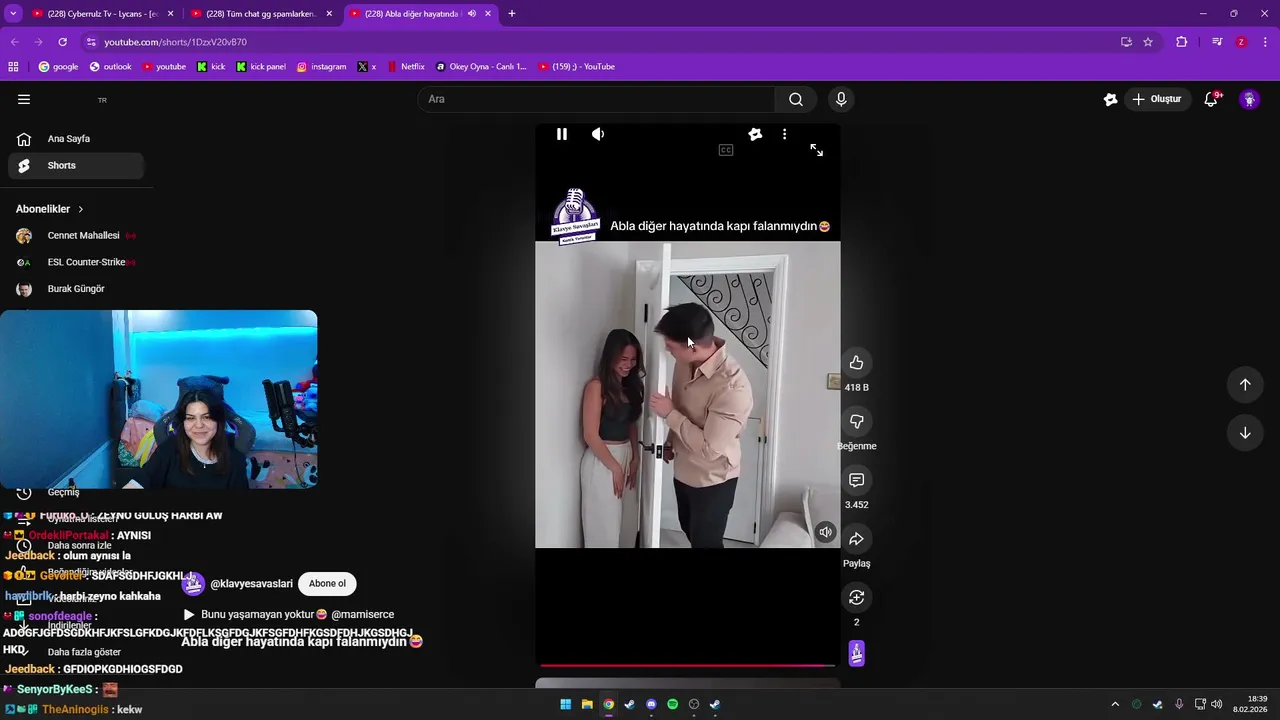Image resolution: width=1280 pixels, height=720 pixels.
Task: Open the Oluştur create button
Action: pyautogui.click(x=1157, y=99)
